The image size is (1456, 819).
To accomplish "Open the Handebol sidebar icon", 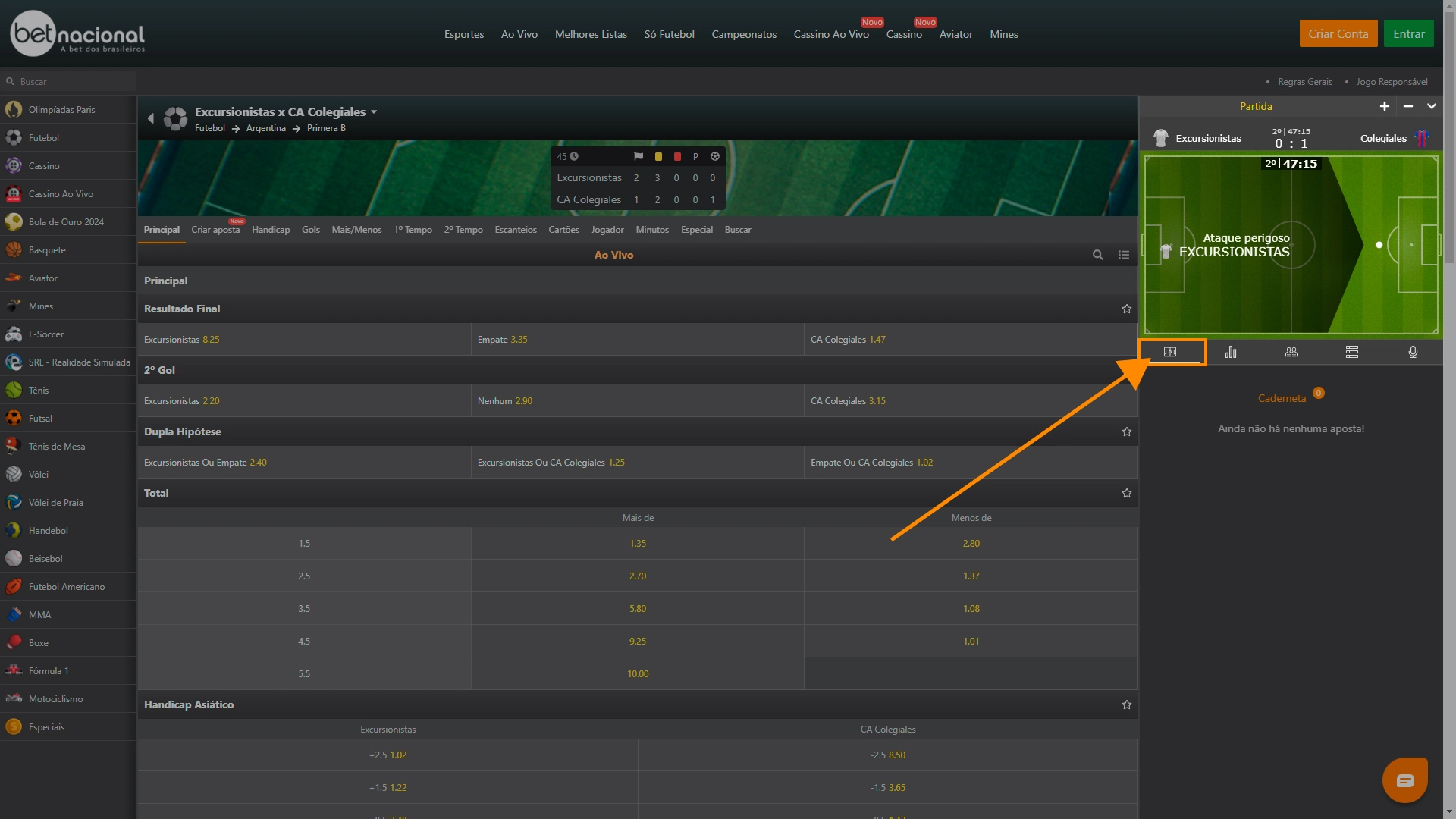I will click(x=14, y=531).
